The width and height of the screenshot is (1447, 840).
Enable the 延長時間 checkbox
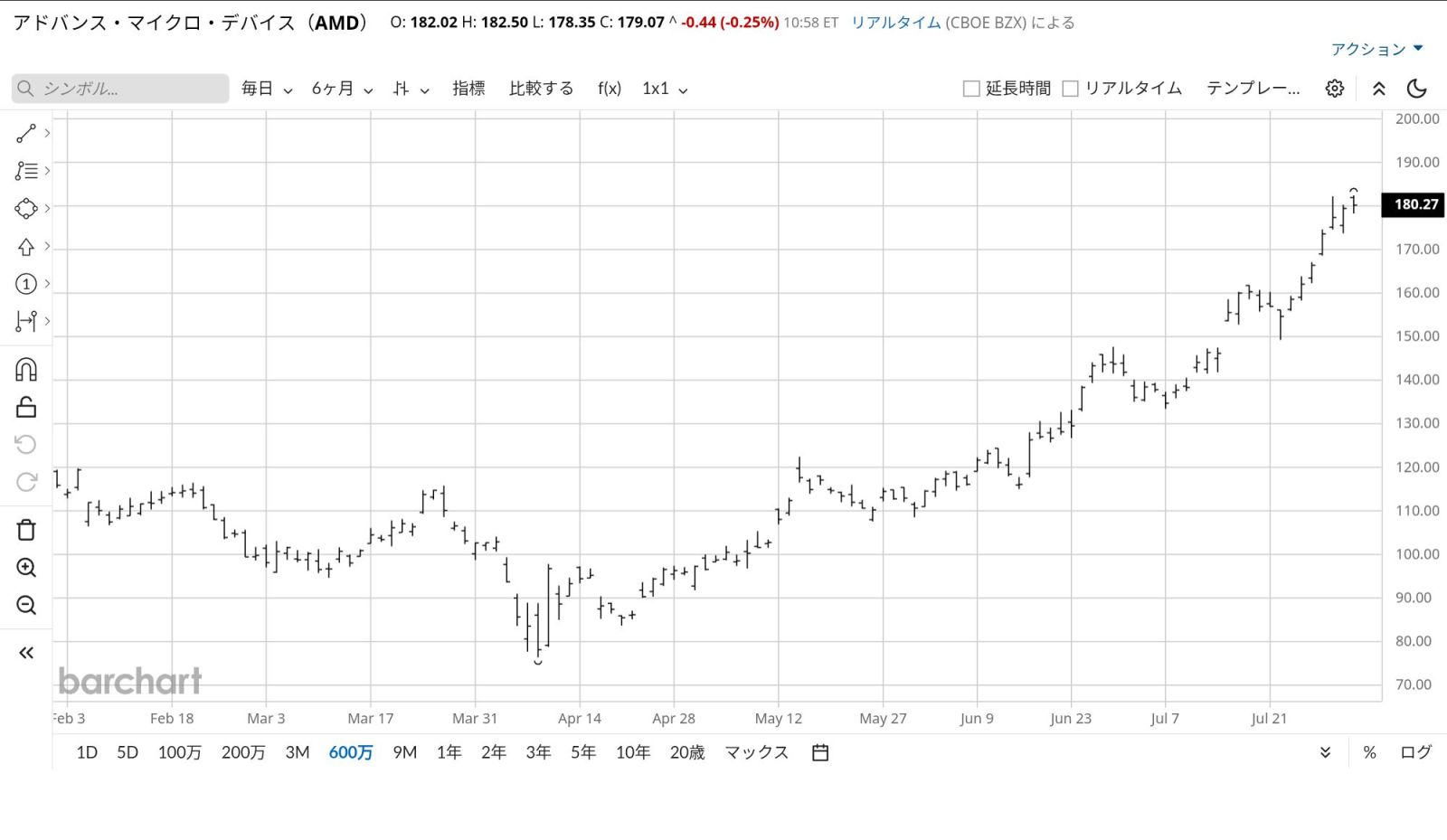click(x=971, y=89)
